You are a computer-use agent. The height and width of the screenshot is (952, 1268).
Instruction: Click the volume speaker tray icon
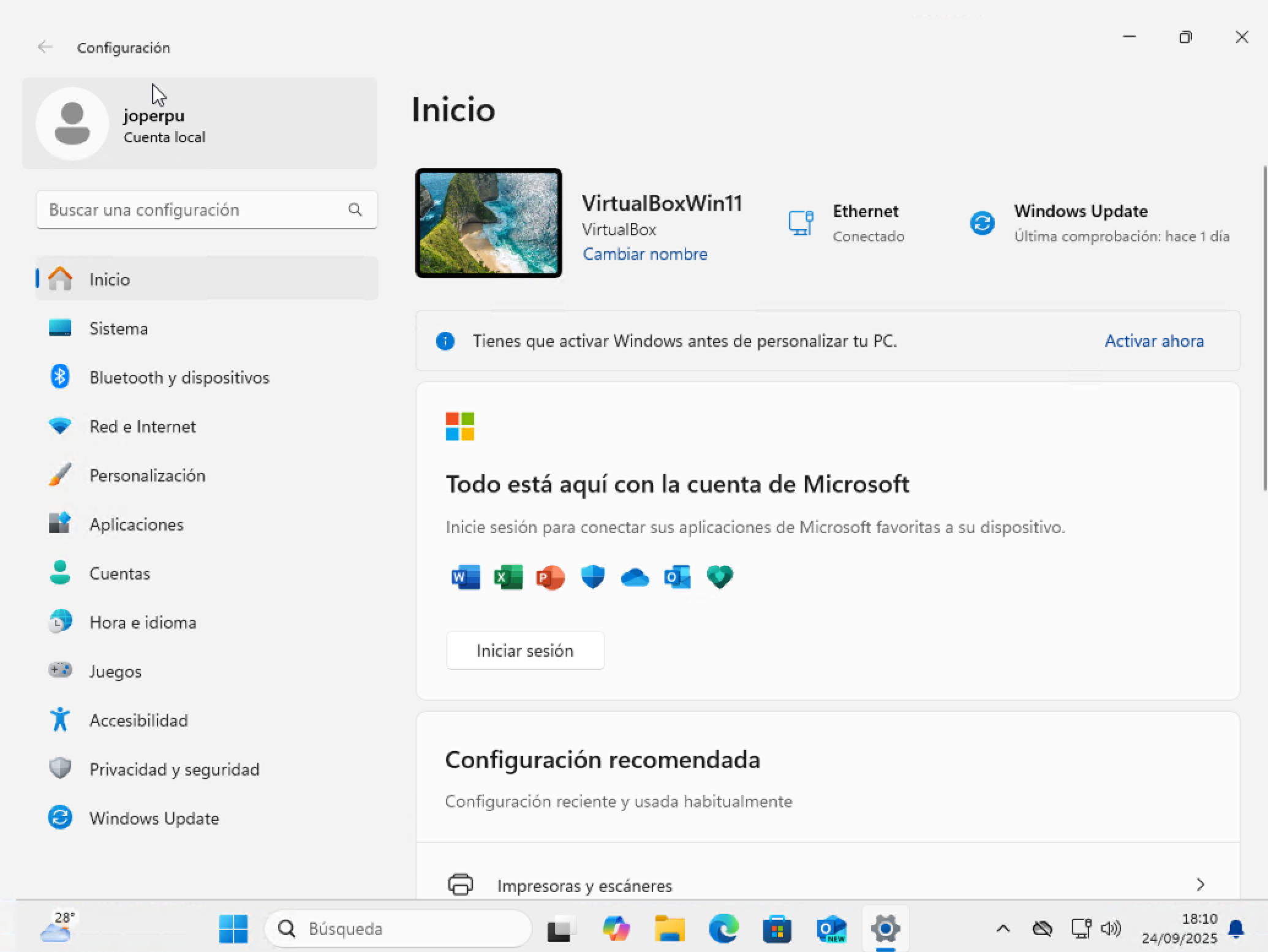tap(1111, 929)
